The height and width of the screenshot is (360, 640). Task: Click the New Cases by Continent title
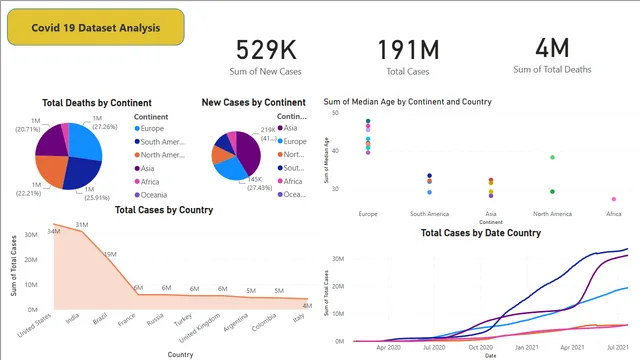253,102
